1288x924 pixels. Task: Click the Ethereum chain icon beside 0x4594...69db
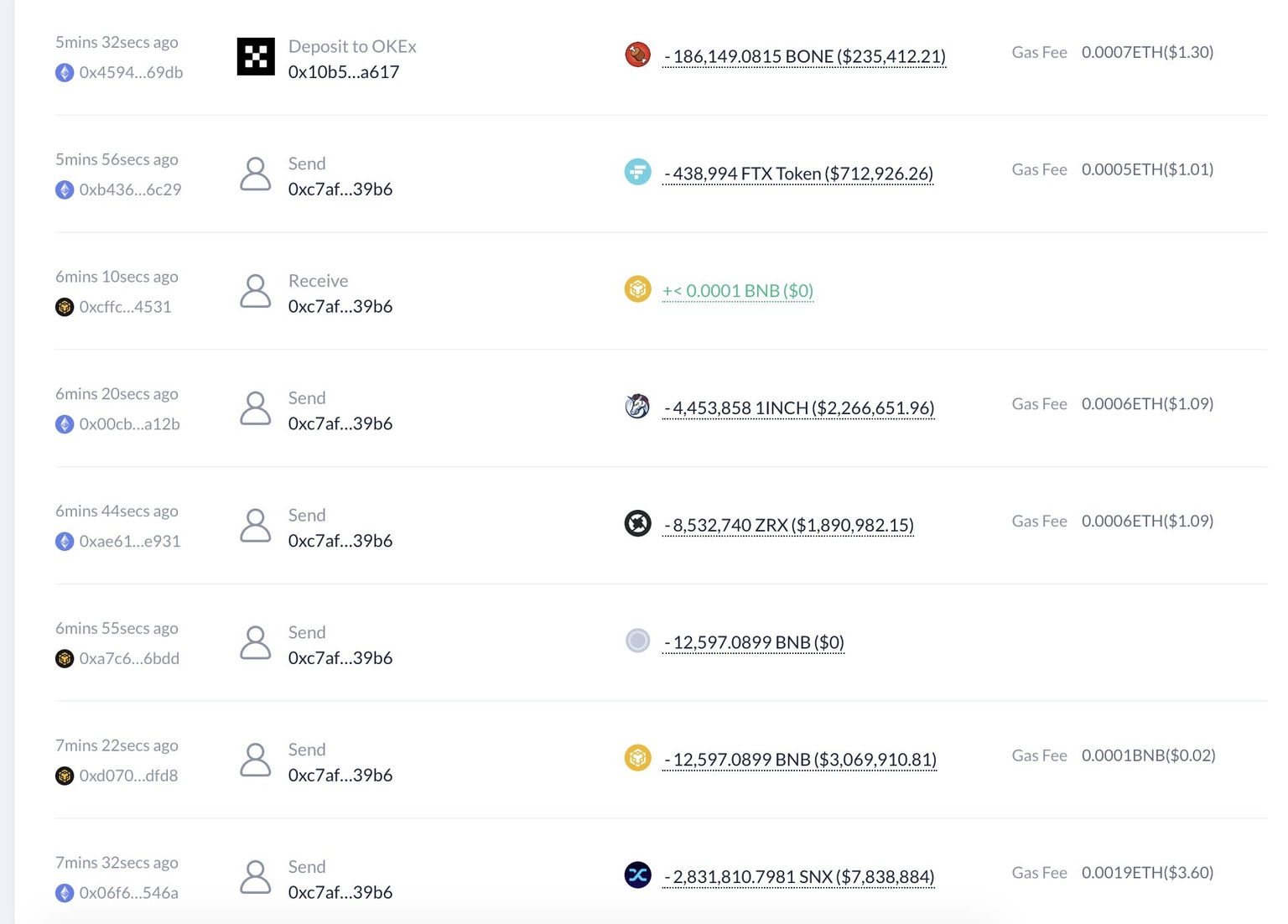click(65, 72)
